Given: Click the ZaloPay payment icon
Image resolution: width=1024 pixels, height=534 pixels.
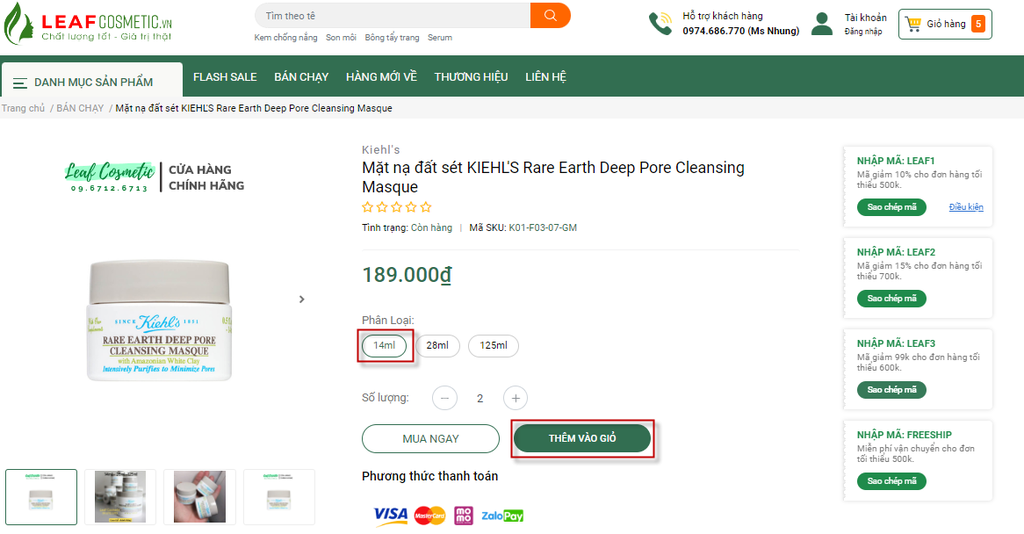Looking at the screenshot, I should (x=502, y=516).
